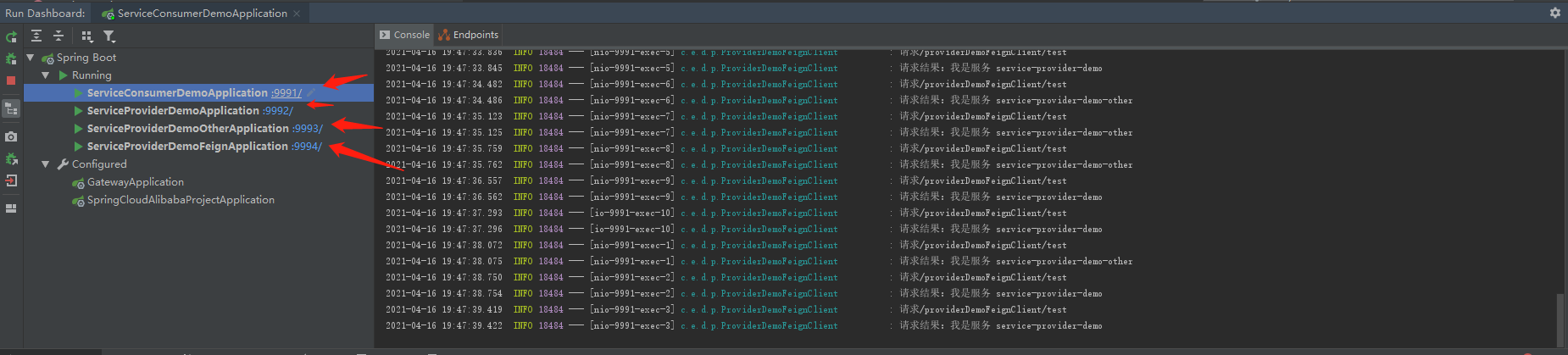Collapse the Configured group node
This screenshot has width=1568, height=355.
(x=46, y=164)
